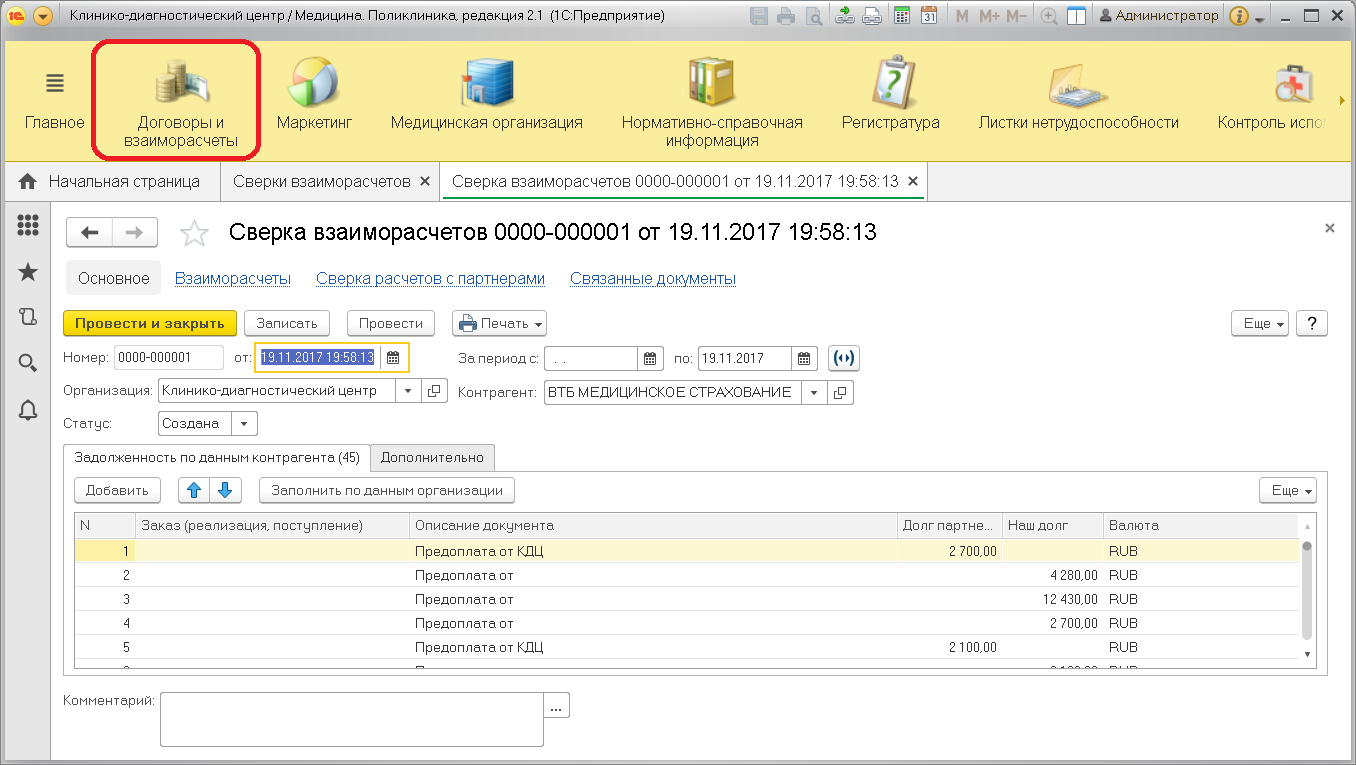Open the Контрагент field's open-form icon
This screenshot has width=1356, height=765.
[x=841, y=393]
